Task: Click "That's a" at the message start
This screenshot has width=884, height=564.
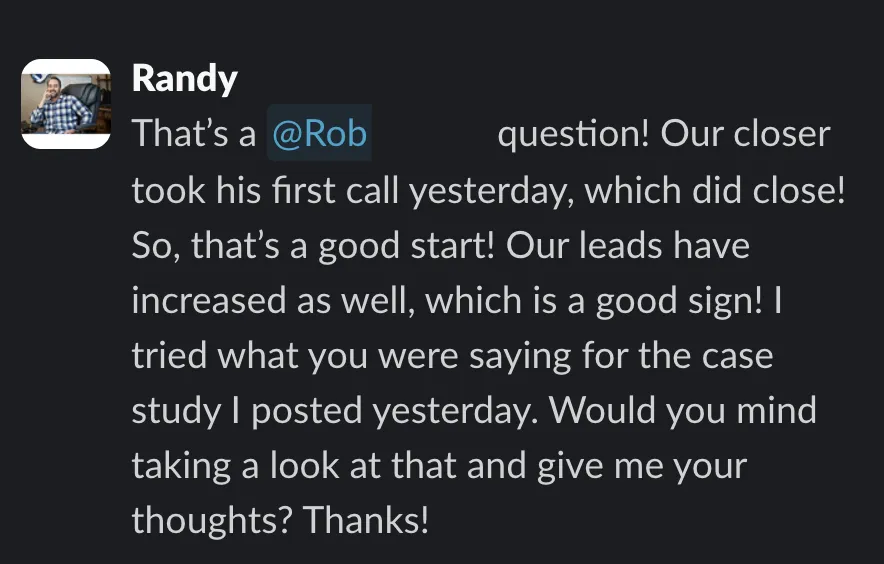Action: [x=194, y=134]
